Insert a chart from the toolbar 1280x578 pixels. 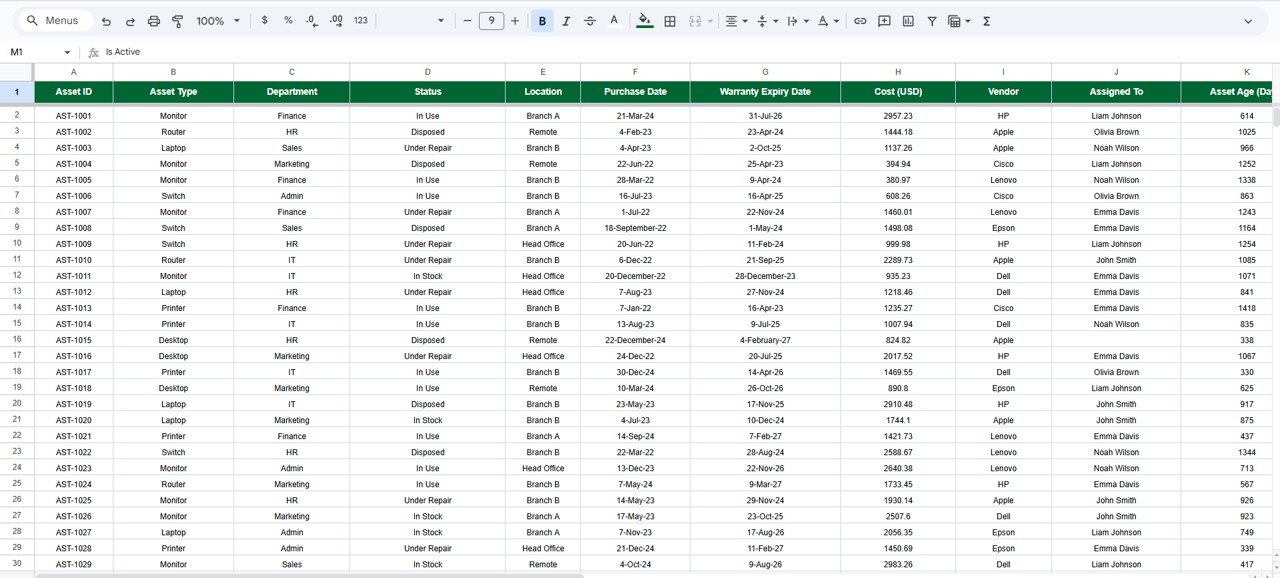(908, 21)
